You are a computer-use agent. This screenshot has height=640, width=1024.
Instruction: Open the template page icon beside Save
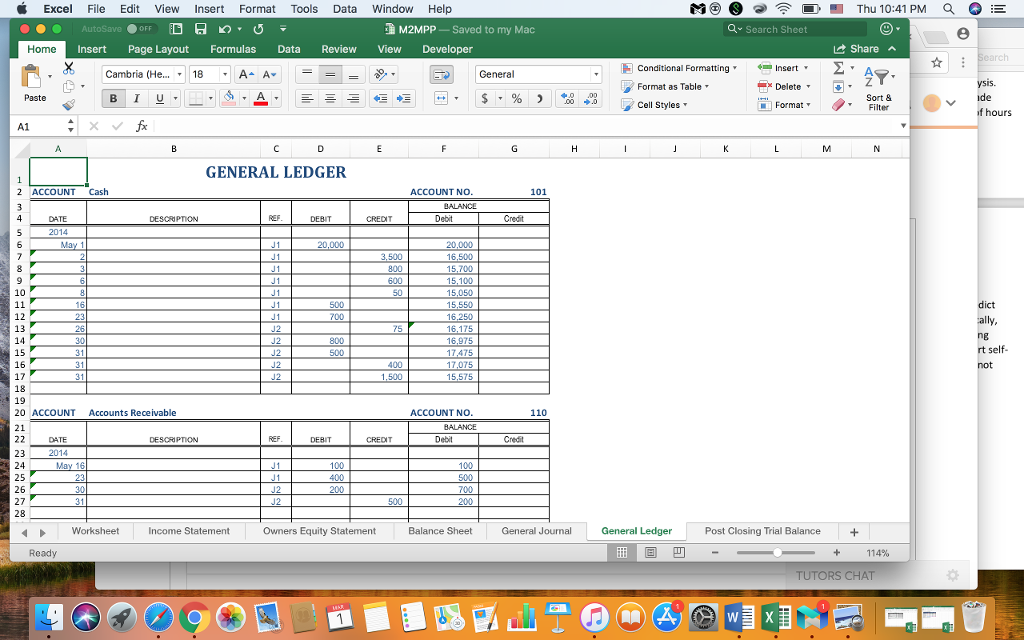point(176,29)
